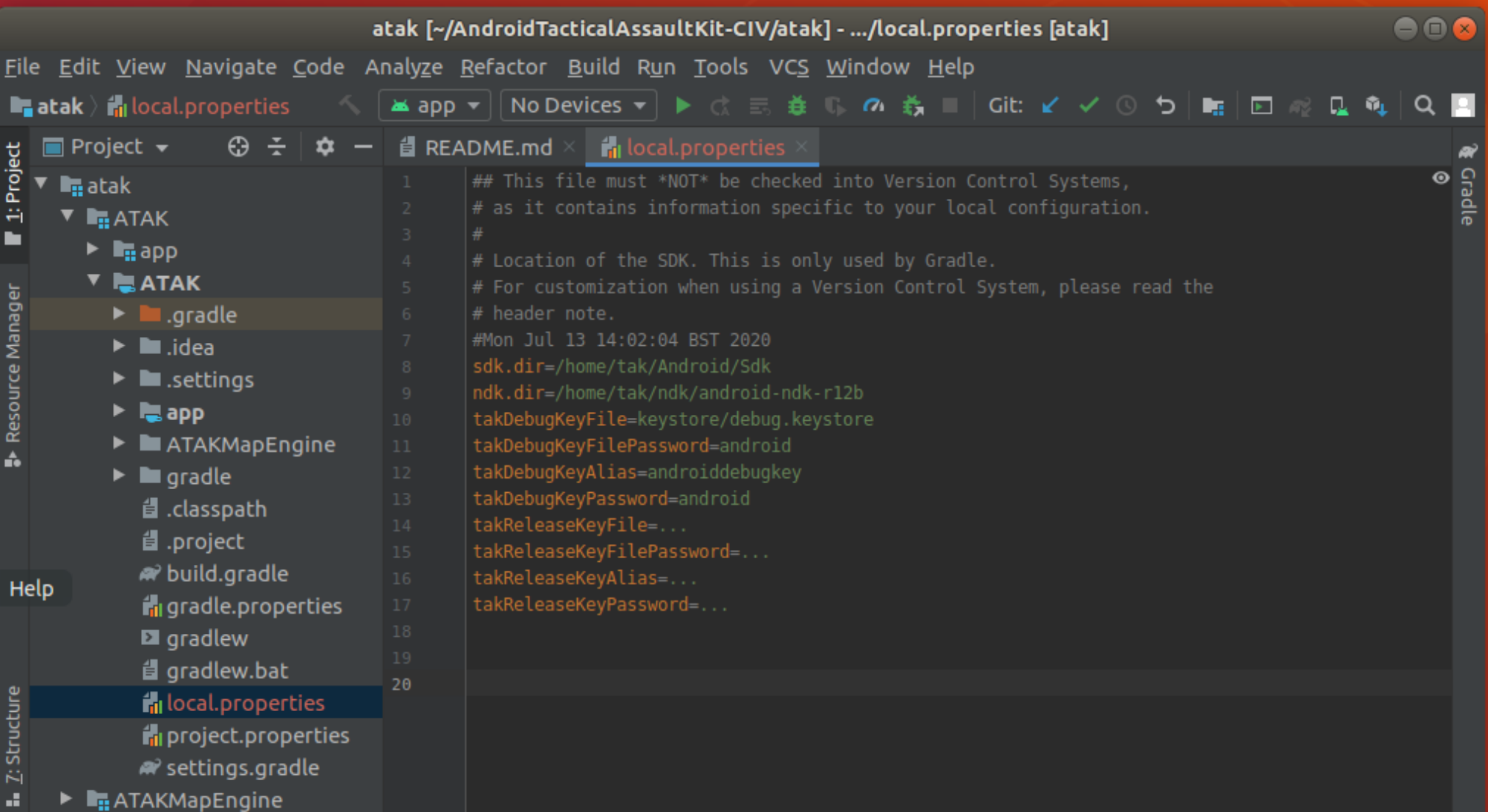
Task: Select settings.gradle file in tree
Action: 243,768
